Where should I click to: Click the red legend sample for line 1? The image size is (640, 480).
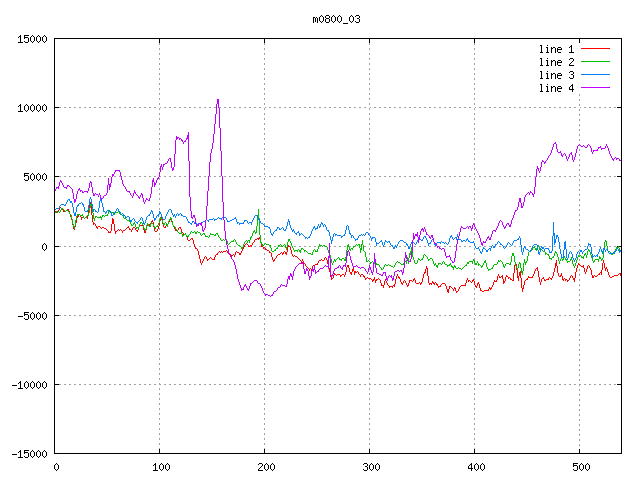click(596, 49)
